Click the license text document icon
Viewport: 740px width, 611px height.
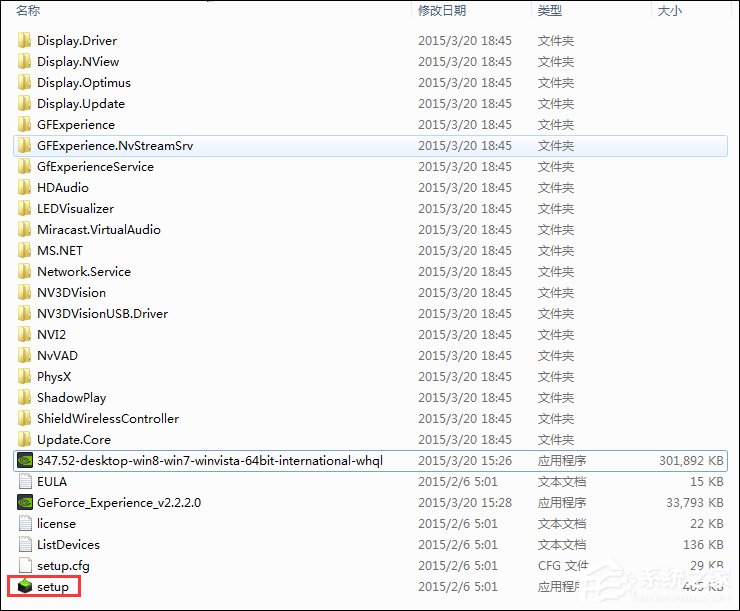coord(25,523)
